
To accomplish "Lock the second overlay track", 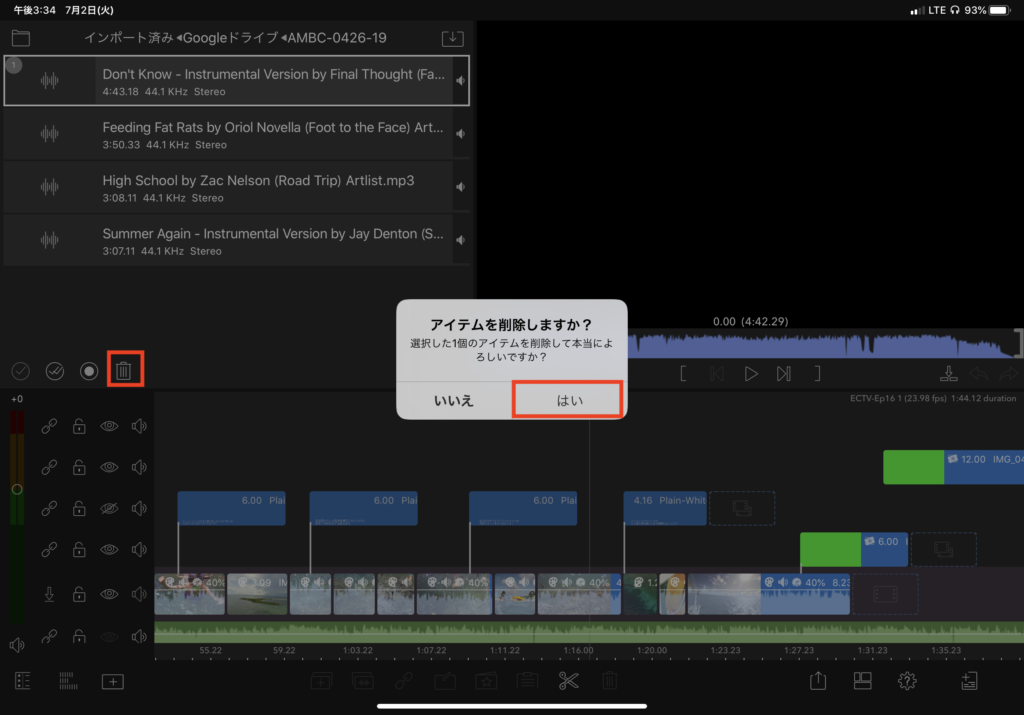I will pyautogui.click(x=79, y=468).
